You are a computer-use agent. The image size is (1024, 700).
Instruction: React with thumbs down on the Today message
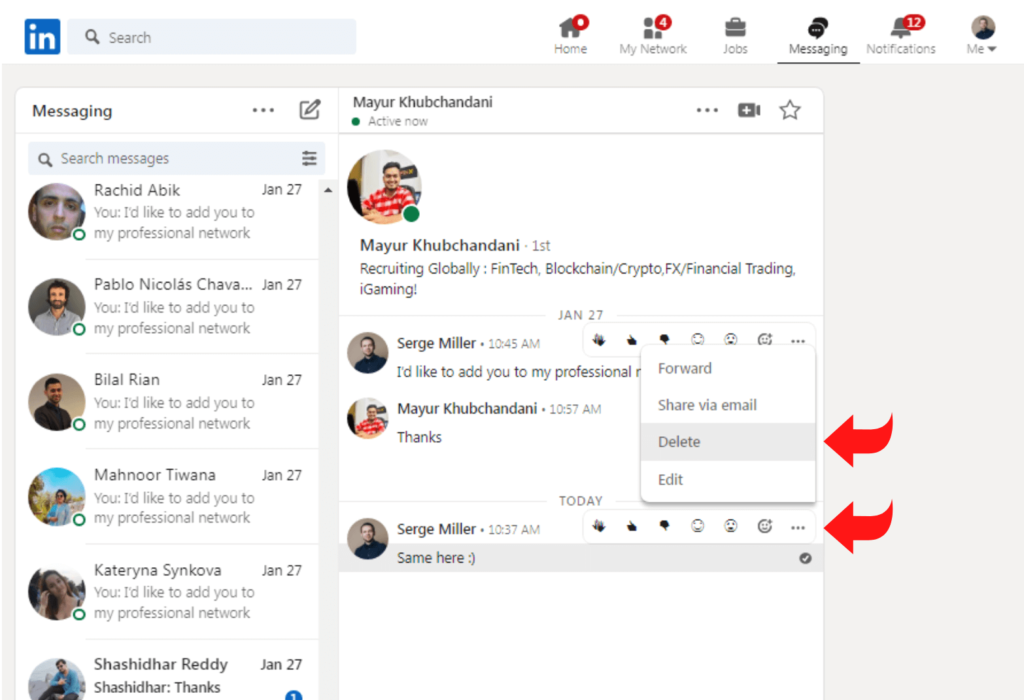point(664,528)
